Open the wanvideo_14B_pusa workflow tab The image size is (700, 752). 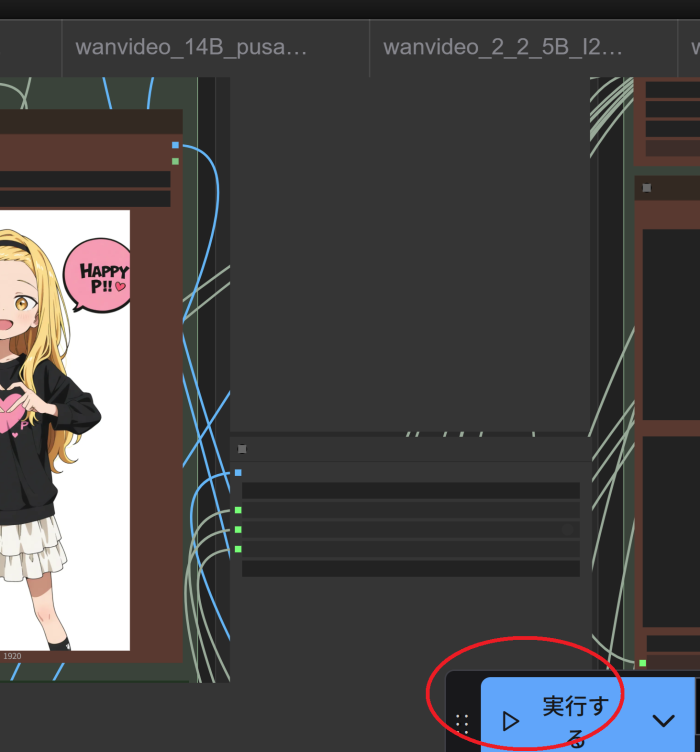pyautogui.click(x=216, y=47)
